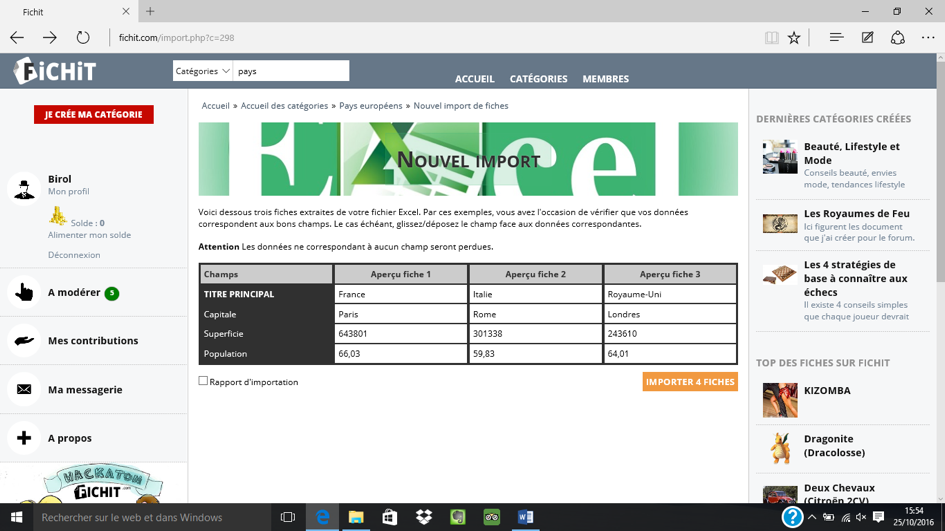Click the Déconnexion link

click(x=74, y=255)
